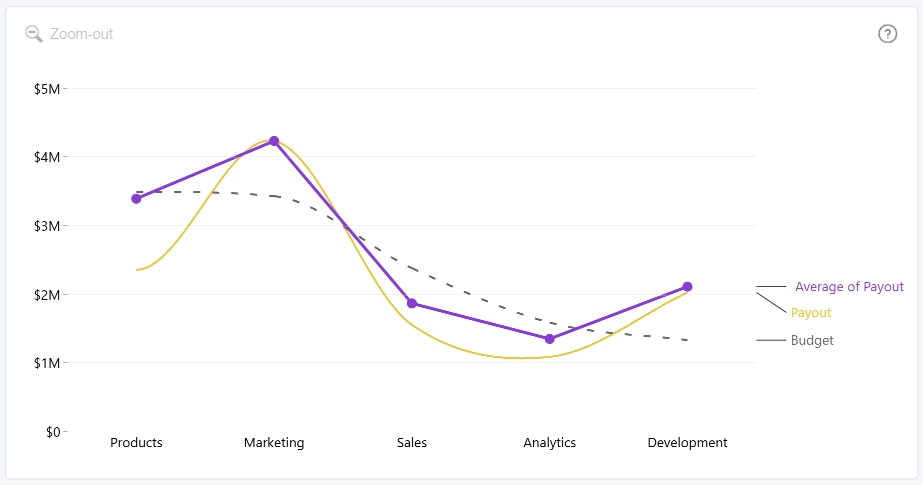The height and width of the screenshot is (485, 923).
Task: Click the Analytics axis category label
Action: (549, 443)
